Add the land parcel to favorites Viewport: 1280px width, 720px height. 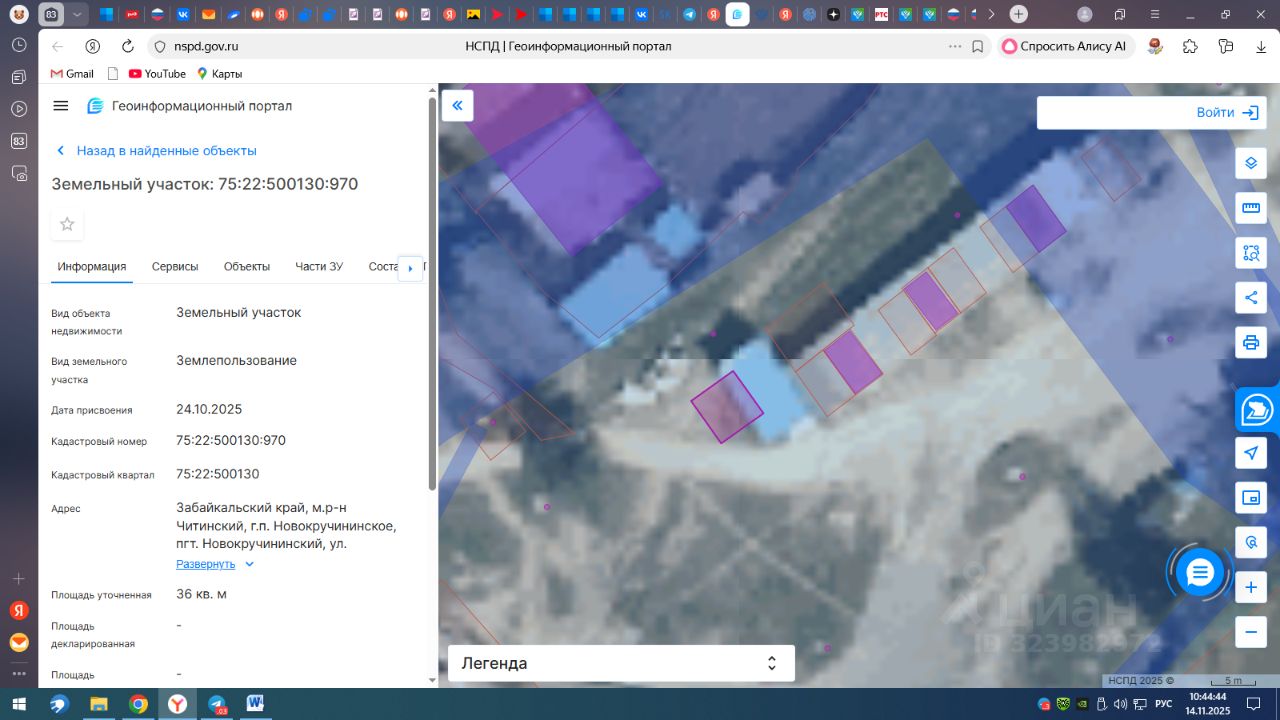(67, 224)
